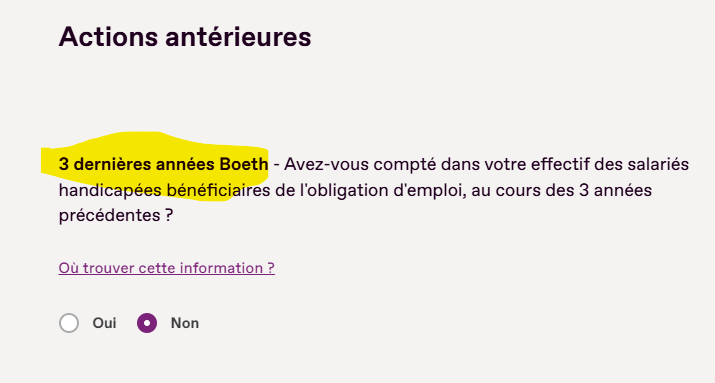
Task: Click the Non label text
Action: point(185,323)
